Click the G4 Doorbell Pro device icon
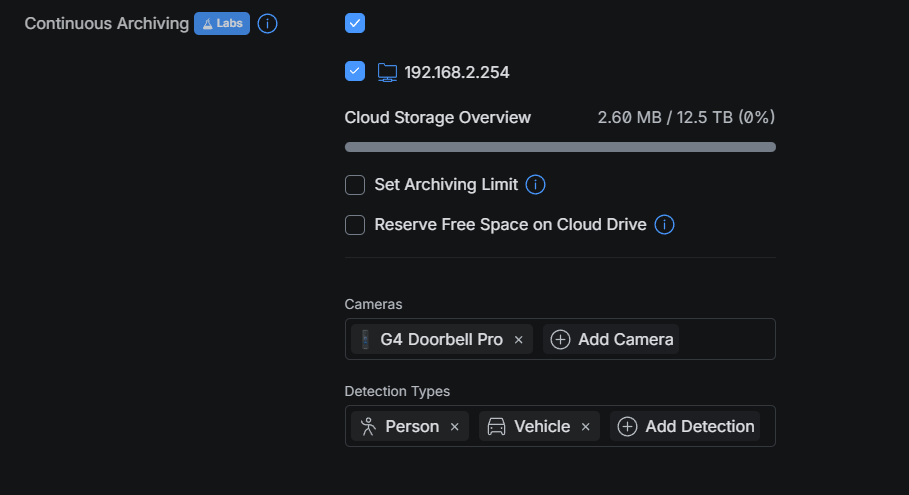The image size is (909, 495). (365, 340)
